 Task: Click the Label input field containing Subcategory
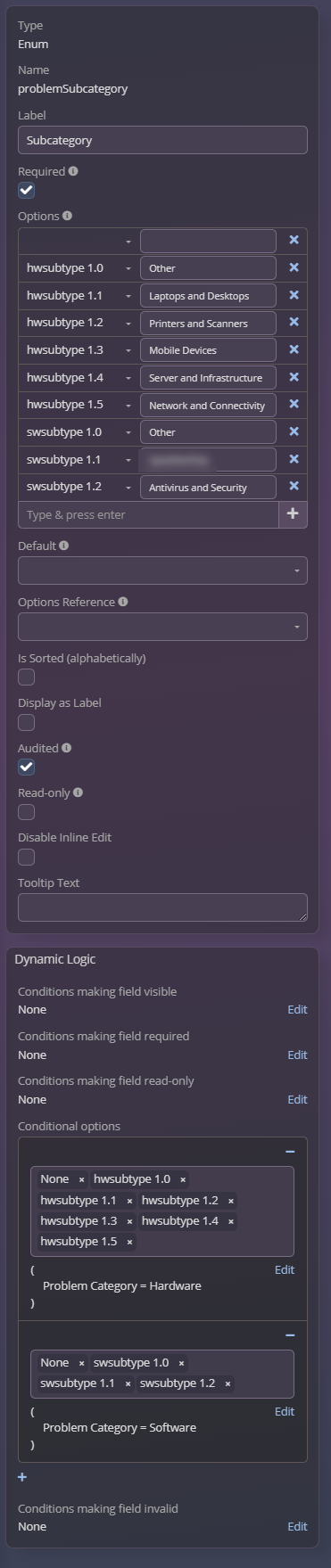[x=162, y=140]
